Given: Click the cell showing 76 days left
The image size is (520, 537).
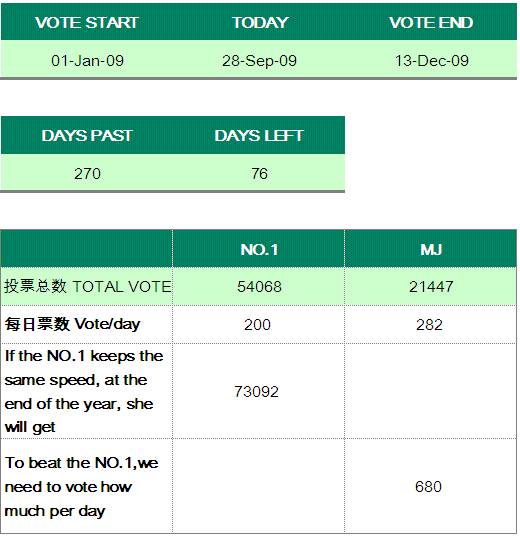Looking at the screenshot, I should tap(259, 173).
